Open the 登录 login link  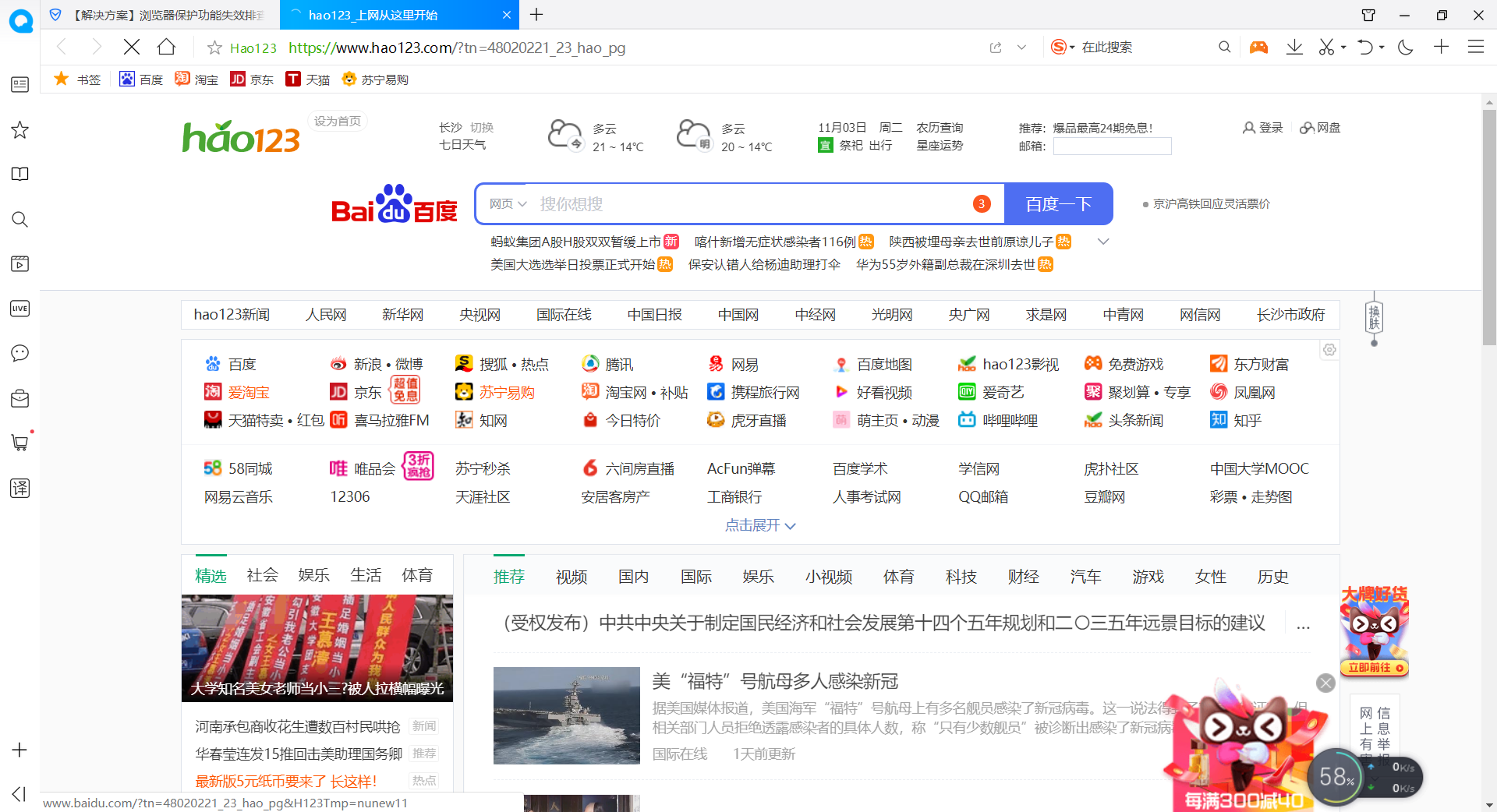click(1263, 127)
